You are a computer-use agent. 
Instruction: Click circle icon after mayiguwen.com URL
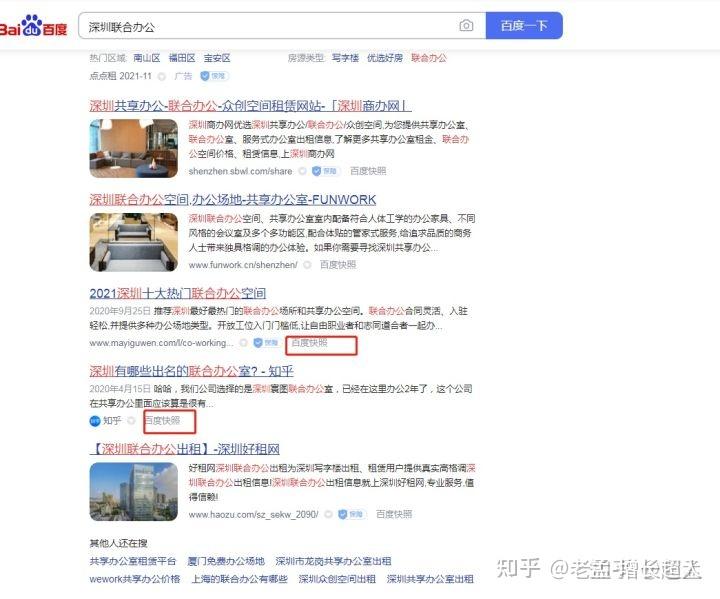coord(243,343)
